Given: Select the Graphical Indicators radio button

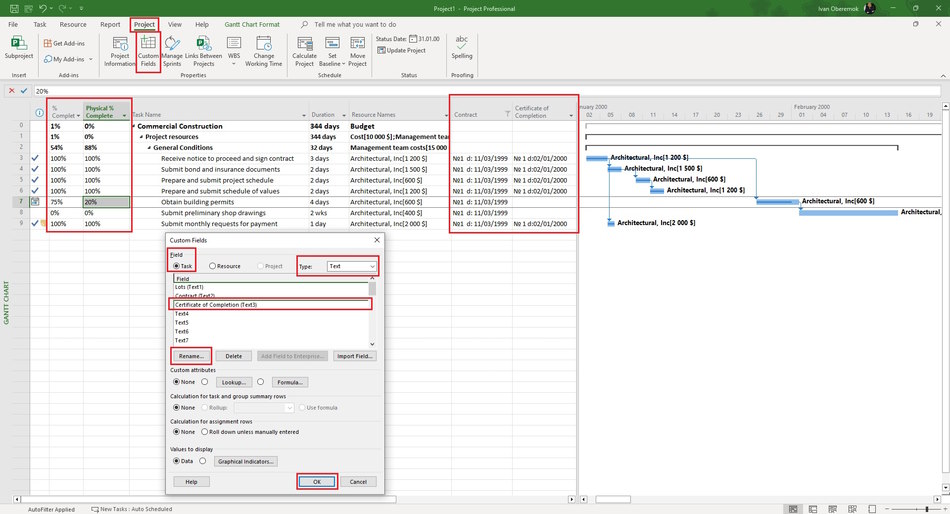Looking at the screenshot, I should tap(203, 461).
